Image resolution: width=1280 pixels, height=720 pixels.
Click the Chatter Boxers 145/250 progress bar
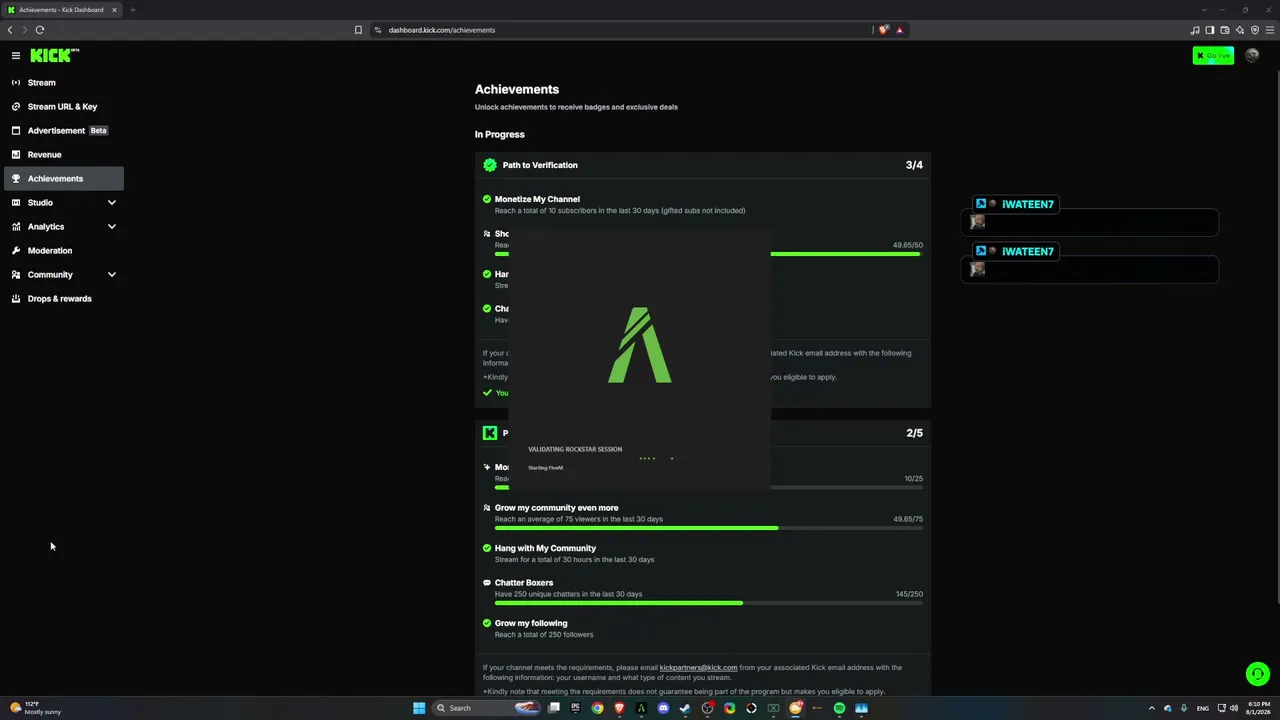tap(709, 603)
